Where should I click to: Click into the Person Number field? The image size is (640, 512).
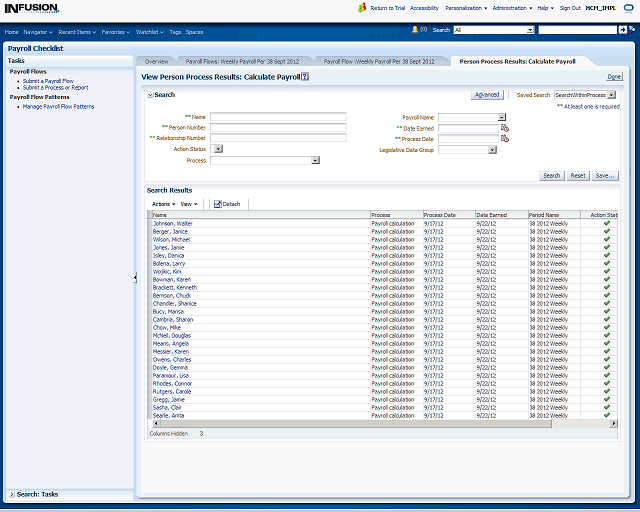[278, 128]
